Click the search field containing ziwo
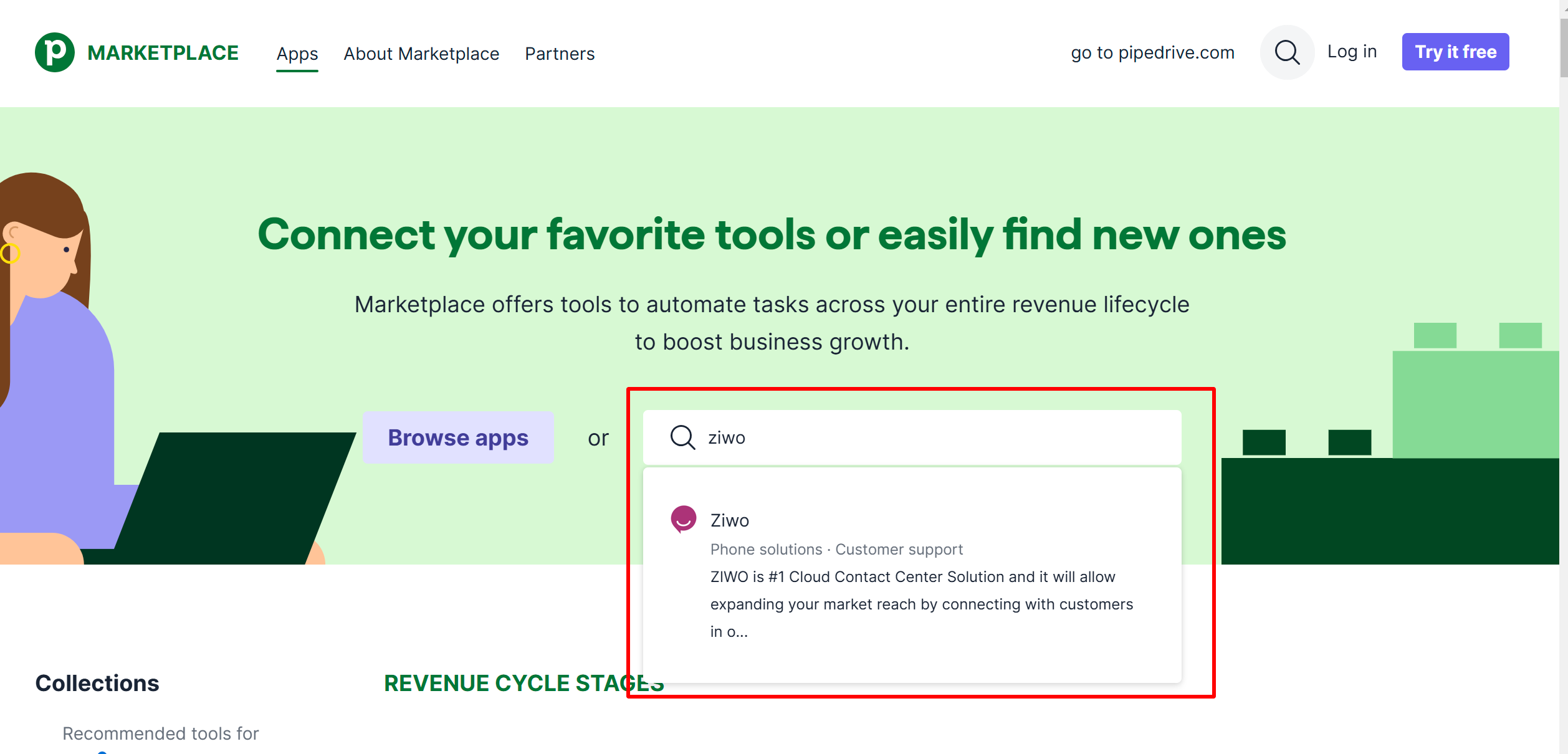 912,437
